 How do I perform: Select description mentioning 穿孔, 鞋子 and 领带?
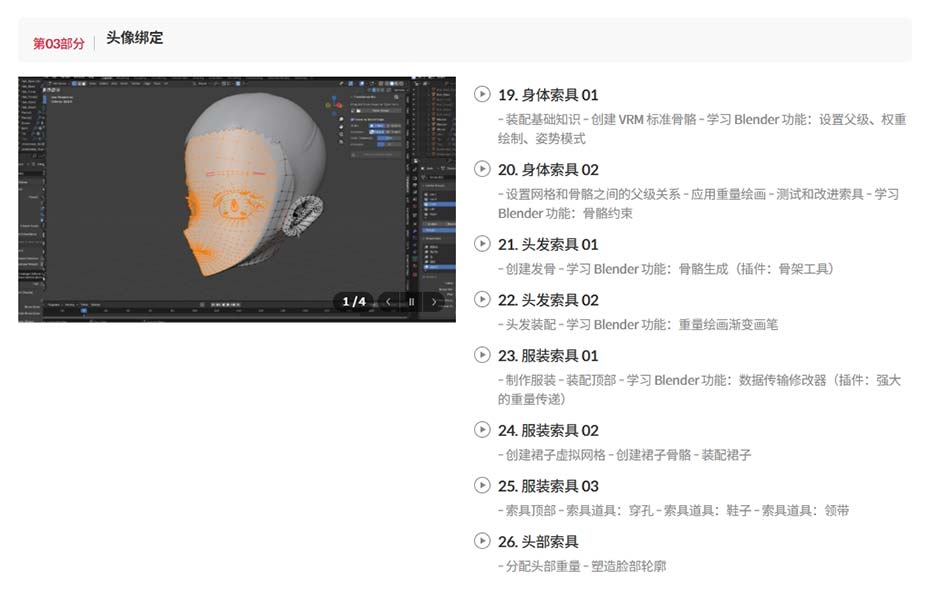[x=673, y=511]
